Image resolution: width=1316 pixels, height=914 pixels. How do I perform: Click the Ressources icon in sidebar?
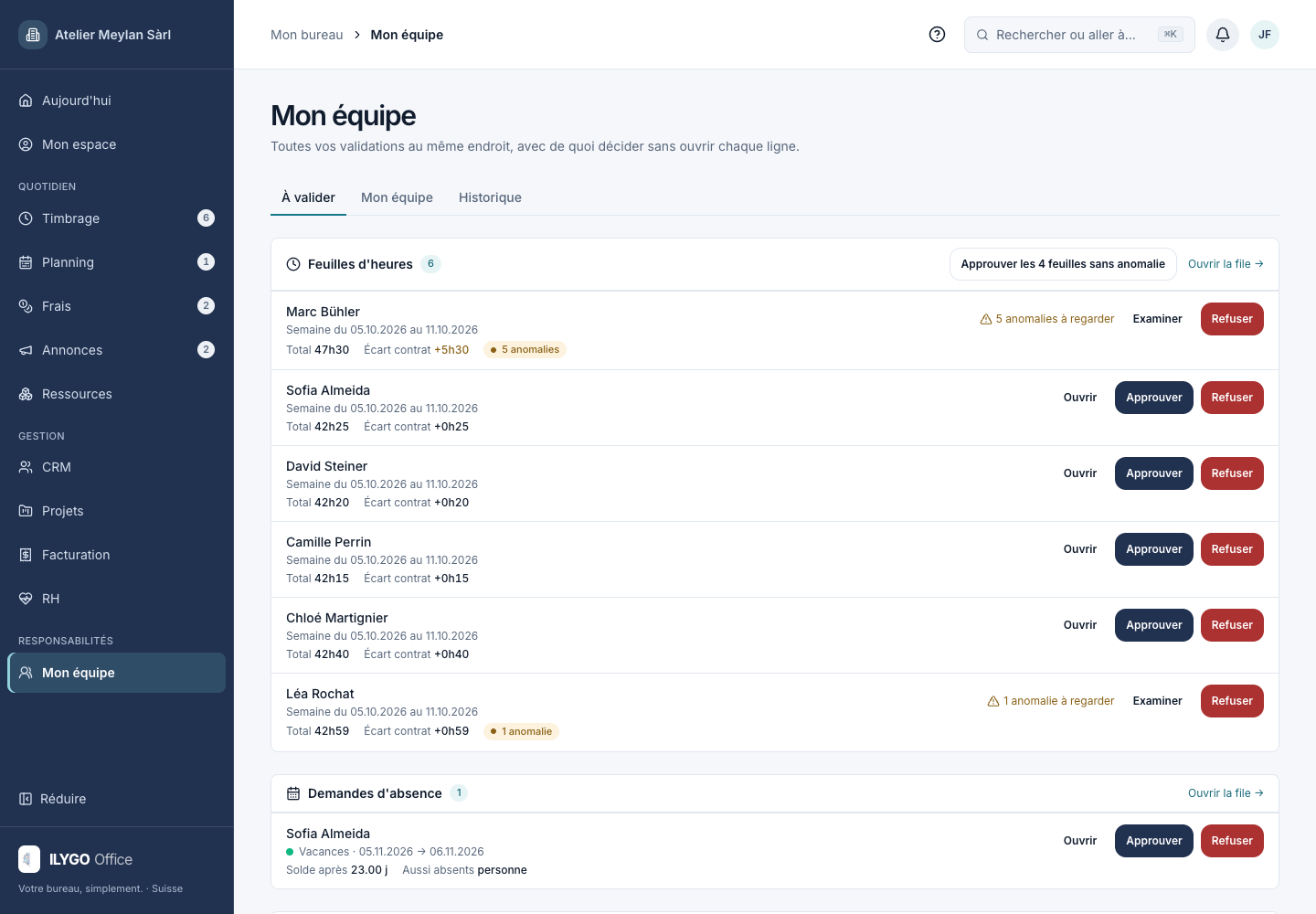pos(26,394)
